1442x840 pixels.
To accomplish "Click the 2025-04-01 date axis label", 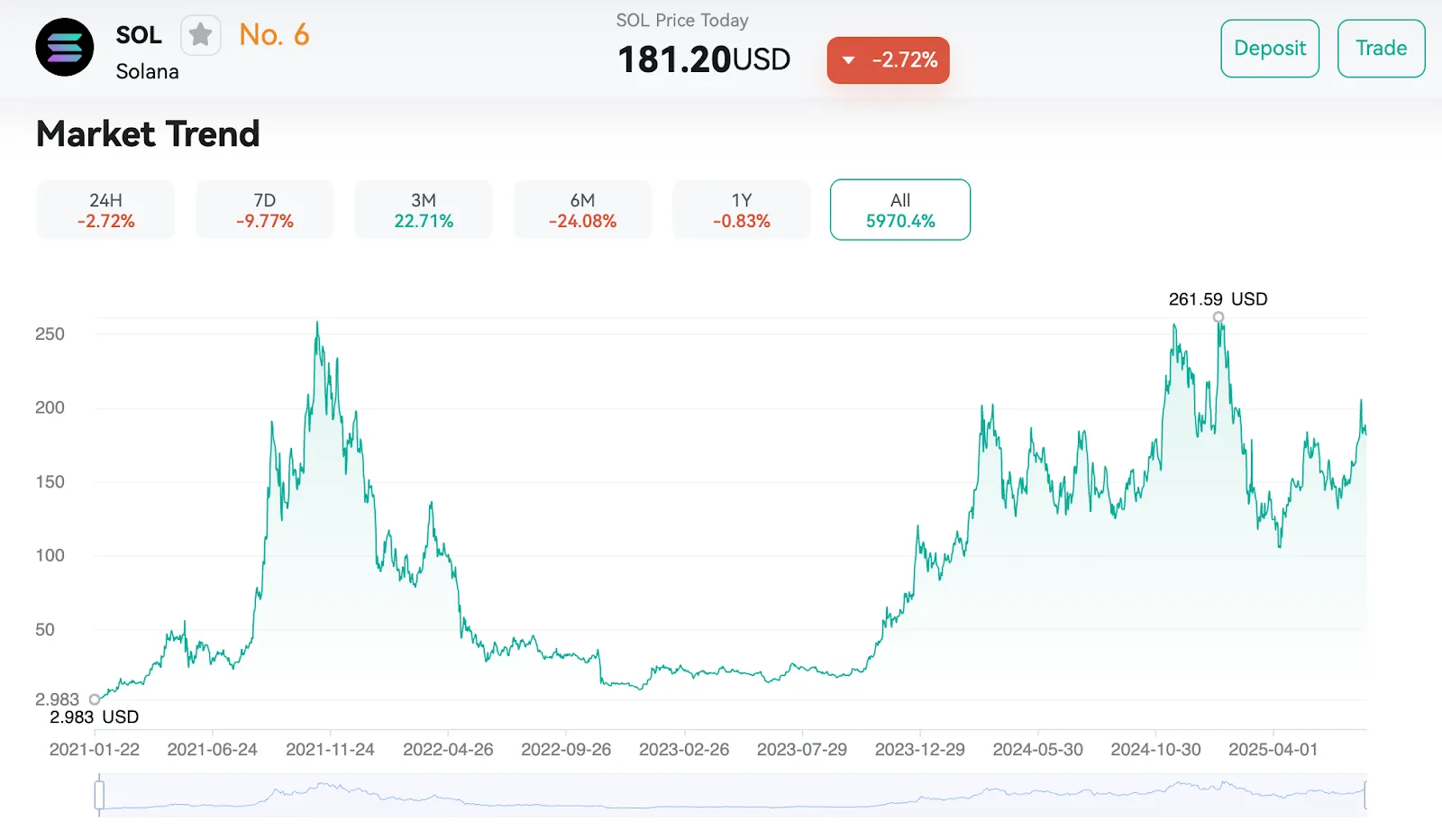I will (1273, 750).
